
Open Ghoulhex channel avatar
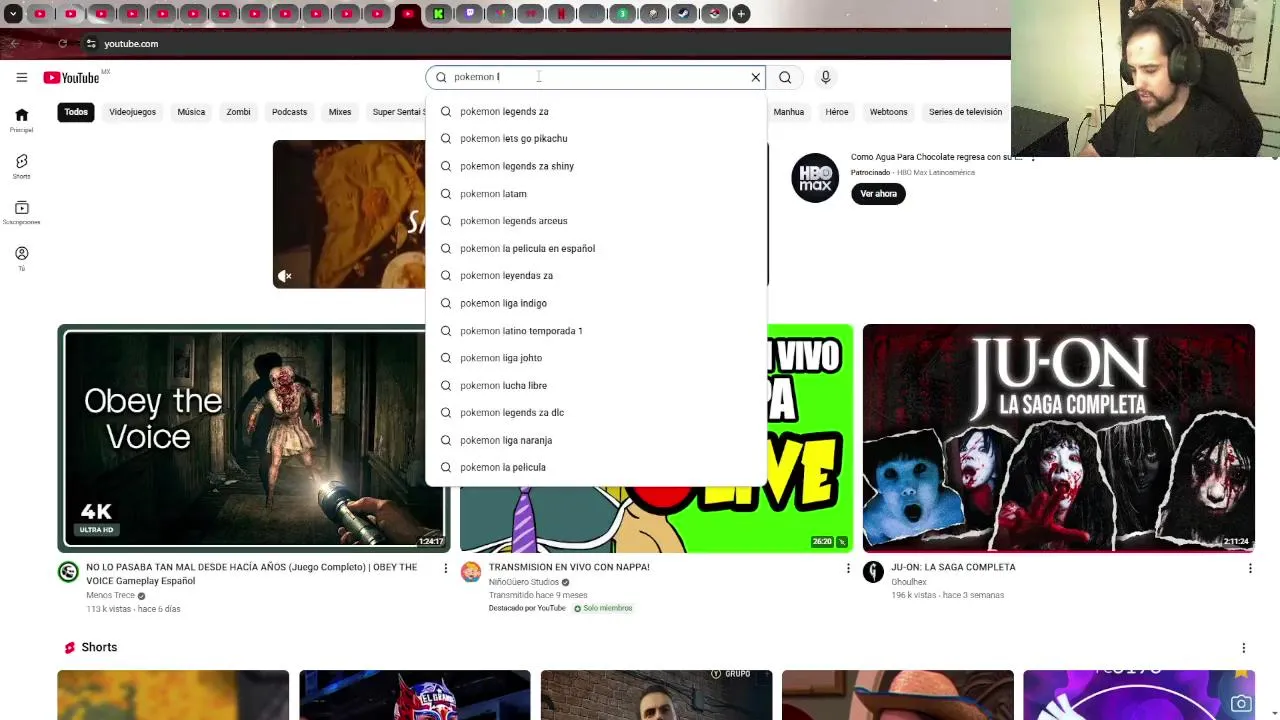(x=873, y=572)
